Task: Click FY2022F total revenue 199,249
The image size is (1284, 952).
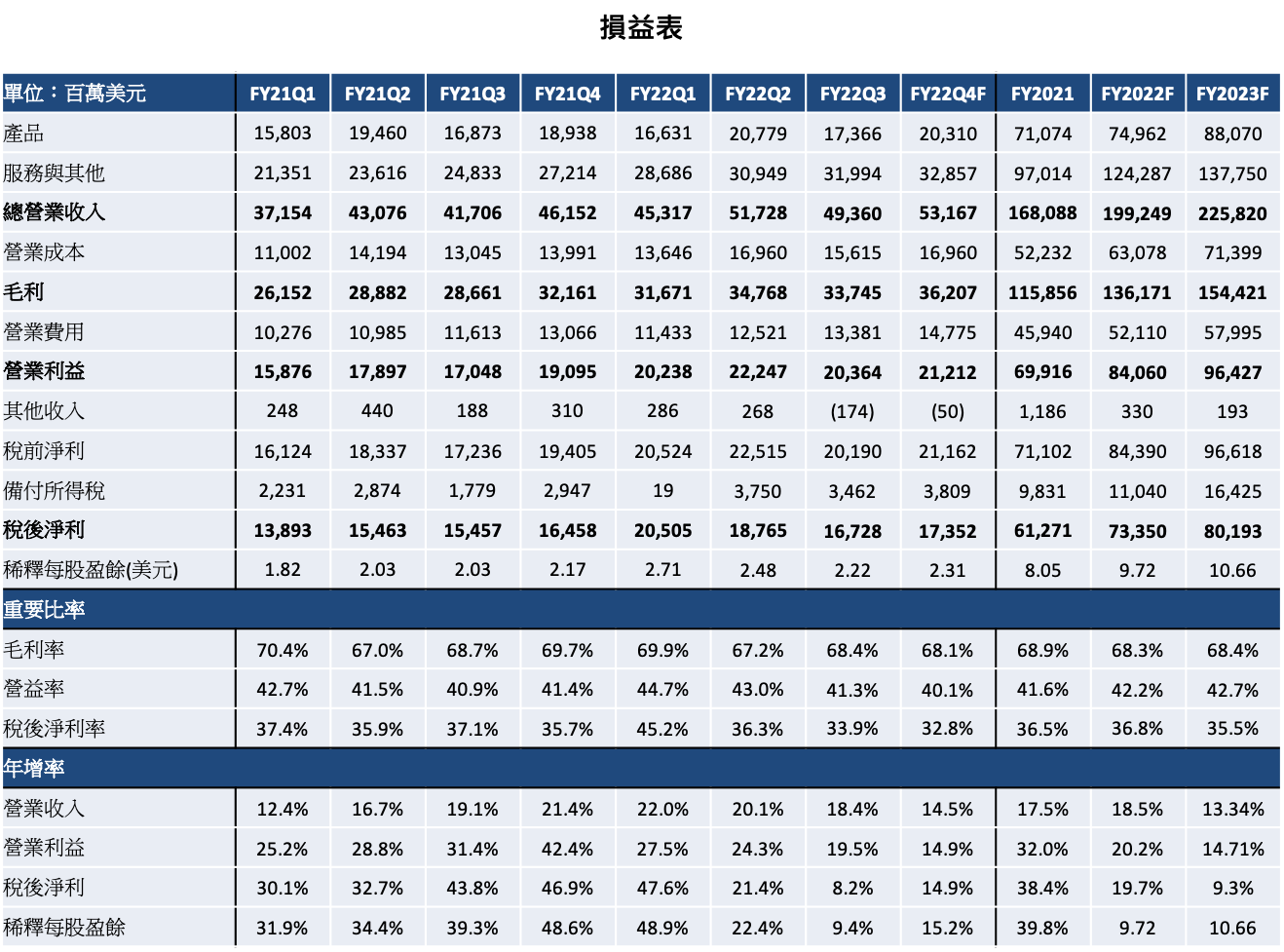Action: pyautogui.click(x=1137, y=213)
